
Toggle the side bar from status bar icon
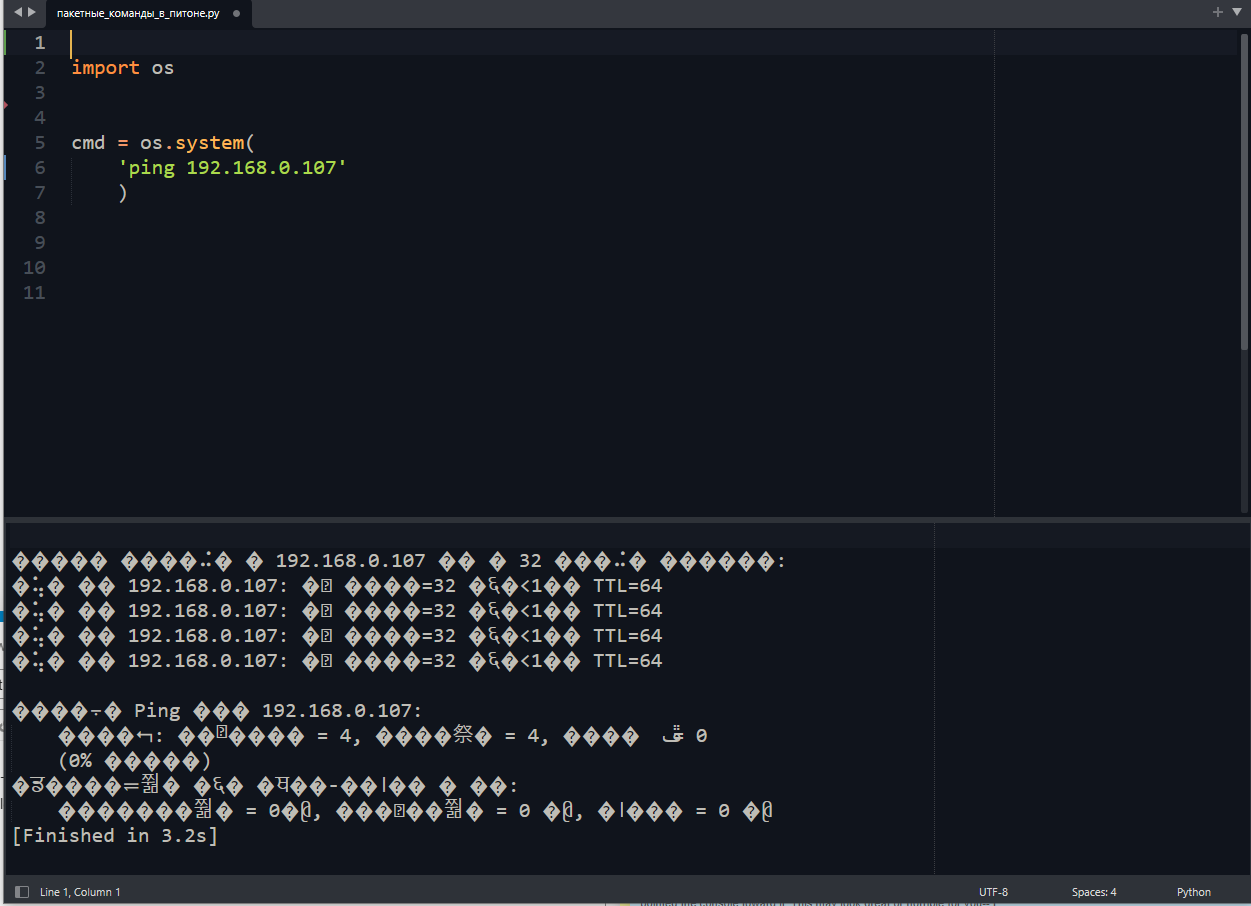coord(22,892)
